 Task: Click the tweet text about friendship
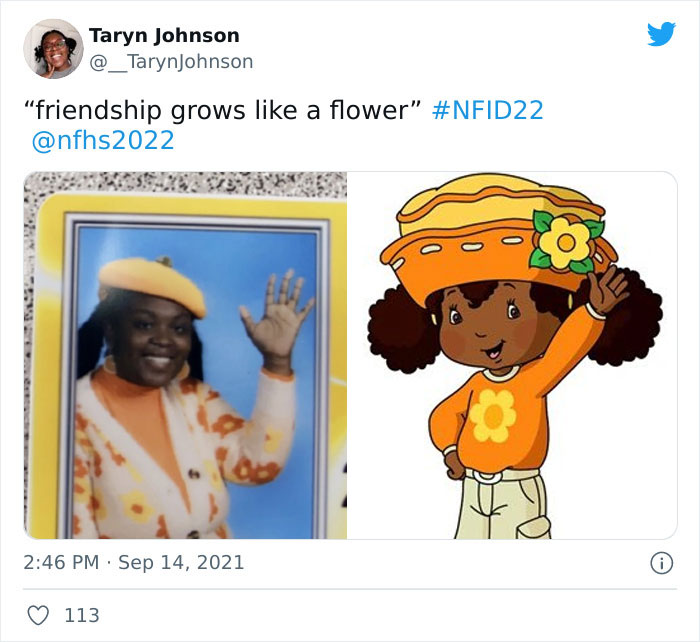[x=222, y=110]
